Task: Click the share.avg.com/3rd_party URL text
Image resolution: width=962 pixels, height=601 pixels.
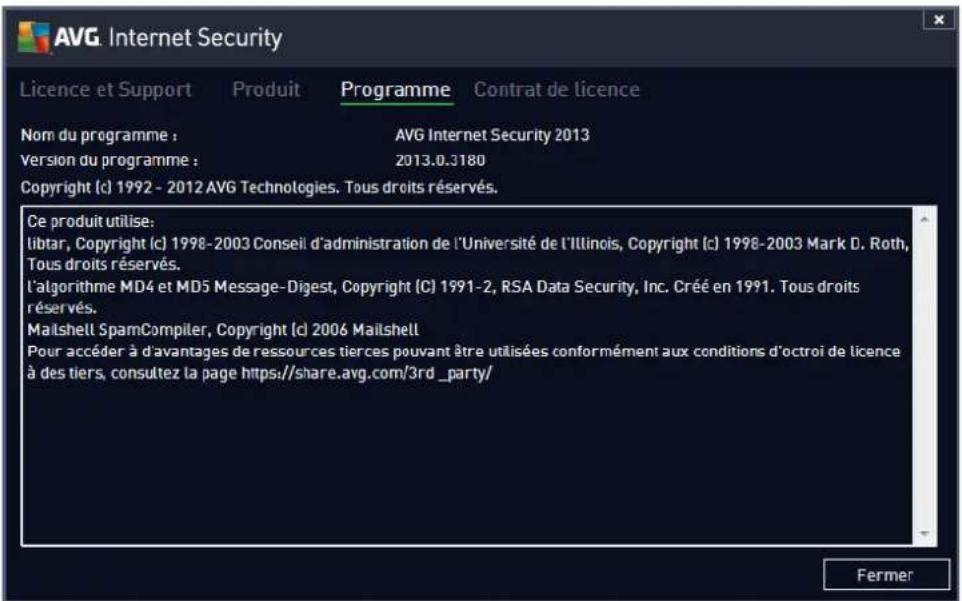Action: click(366, 373)
